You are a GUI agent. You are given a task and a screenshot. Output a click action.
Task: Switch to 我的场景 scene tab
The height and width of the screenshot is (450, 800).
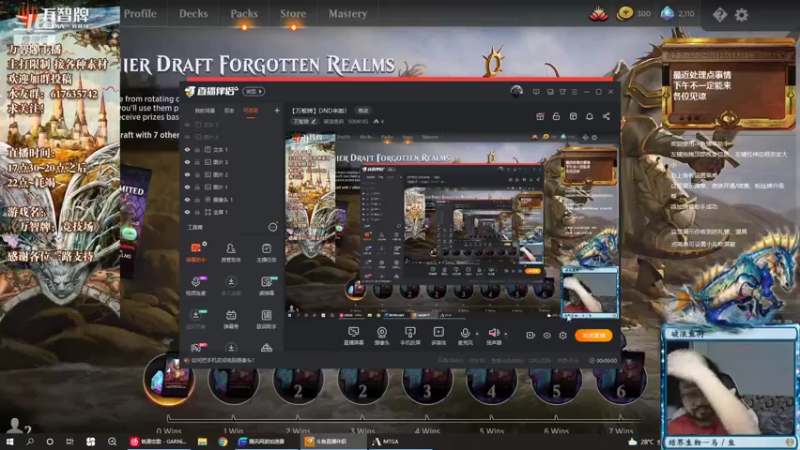point(205,110)
